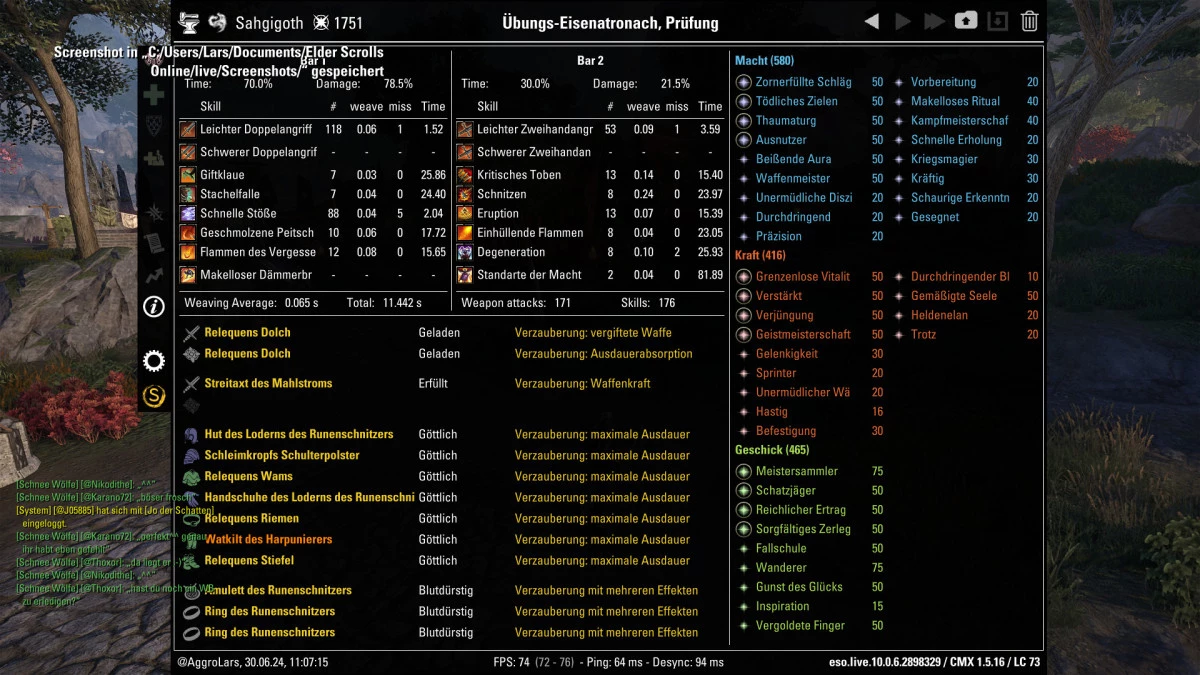The height and width of the screenshot is (675, 1200).
Task: Open the graph arrow icon in sidebar
Action: [x=154, y=274]
